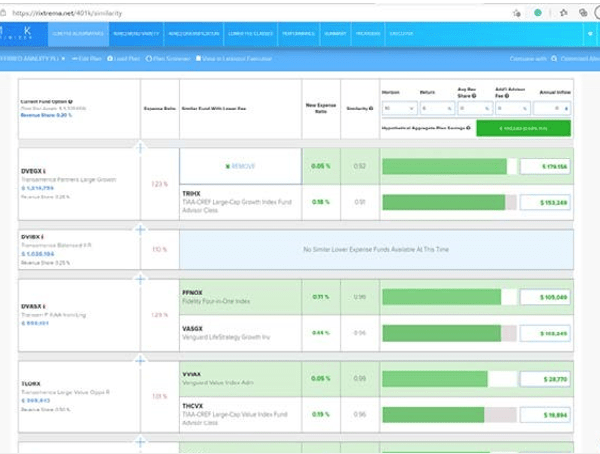Click the Edit Plan pencil icon
Image resolution: width=600 pixels, height=454 pixels.
(x=74, y=59)
